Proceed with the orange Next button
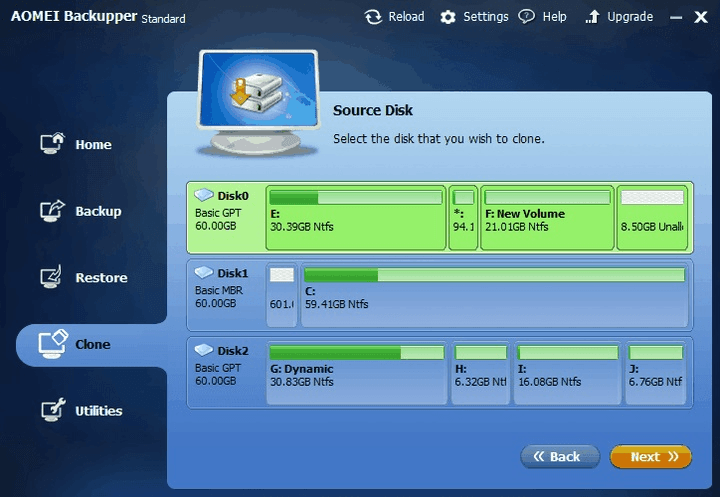Screen dimensions: 720x497 click(651, 457)
